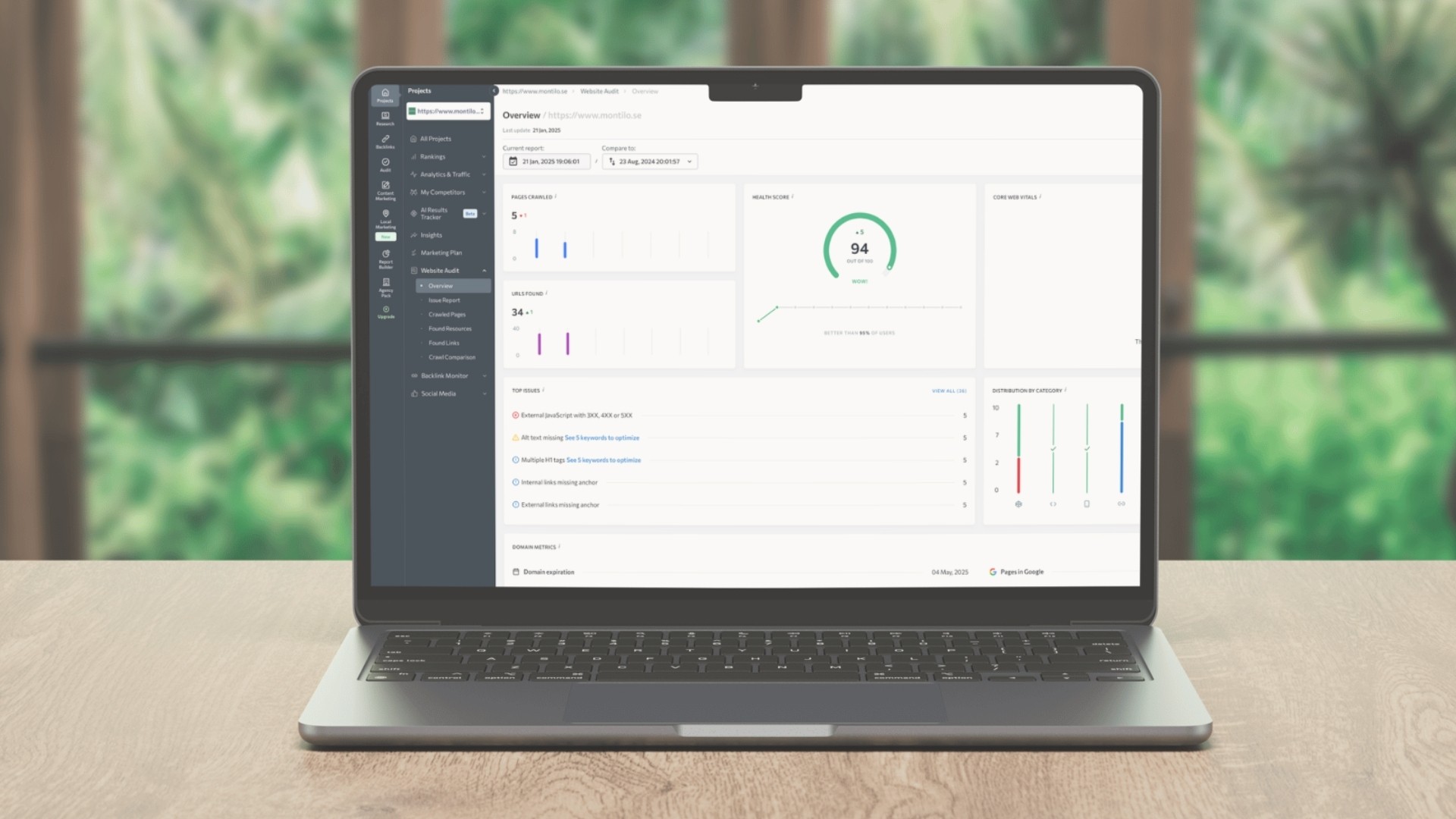Open the project selector https://www.montilo... dropdown

pyautogui.click(x=448, y=111)
